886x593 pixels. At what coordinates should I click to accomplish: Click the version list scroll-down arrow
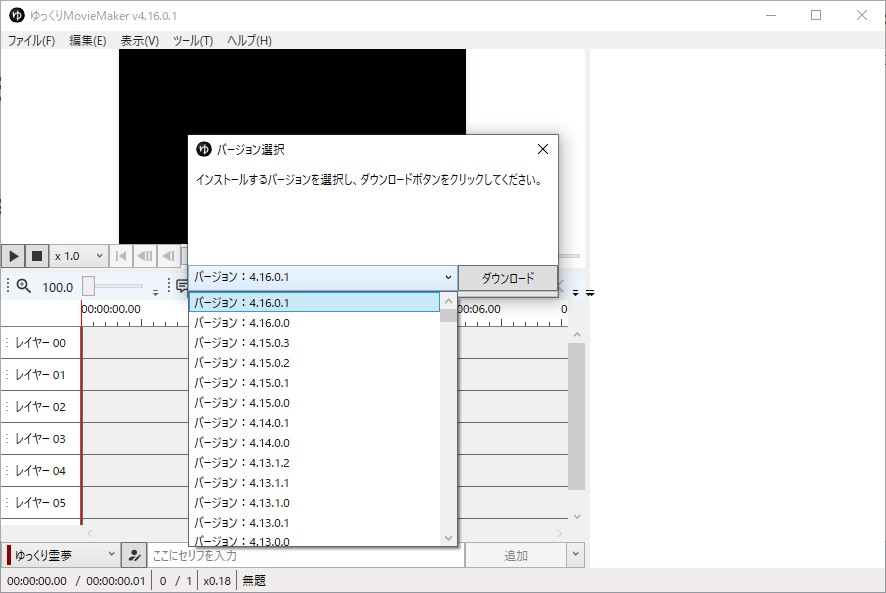[448, 538]
